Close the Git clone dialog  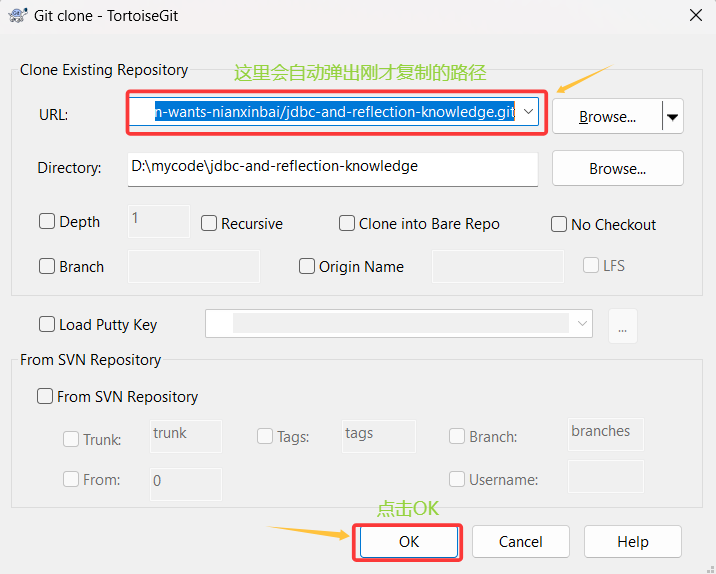pos(695,15)
